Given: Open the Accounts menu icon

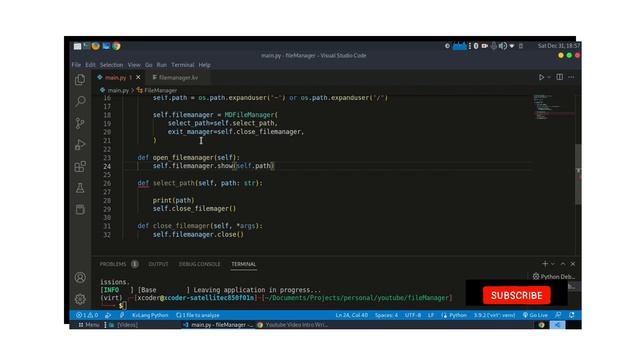Looking at the screenshot, I should (80, 278).
